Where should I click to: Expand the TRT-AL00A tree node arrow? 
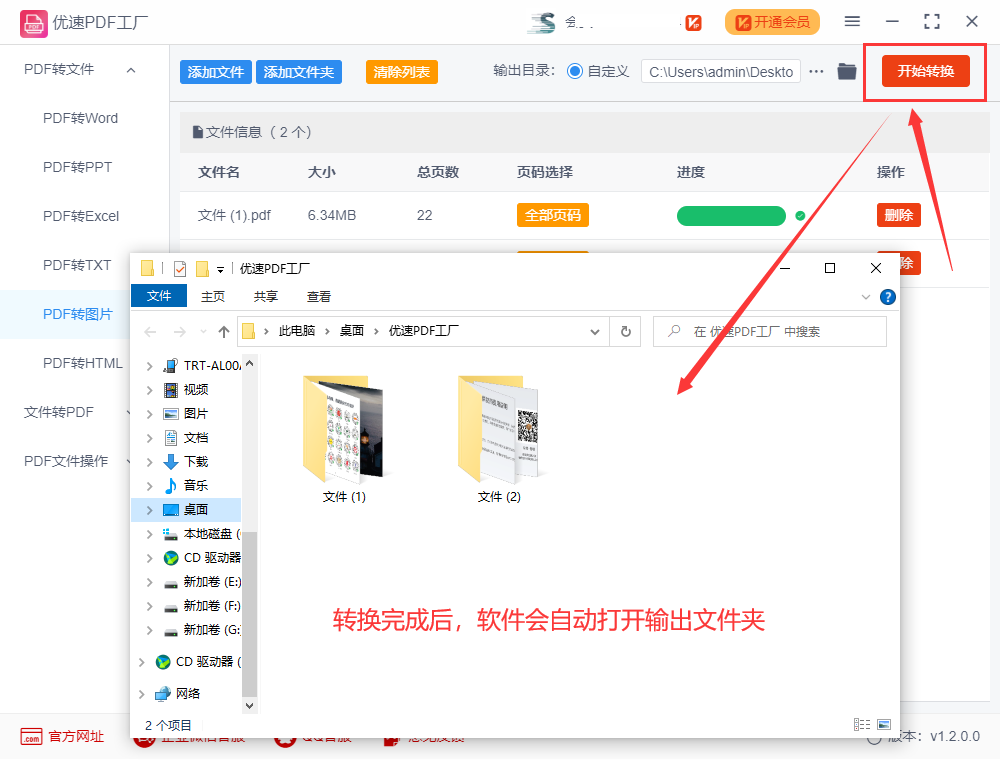click(149, 366)
